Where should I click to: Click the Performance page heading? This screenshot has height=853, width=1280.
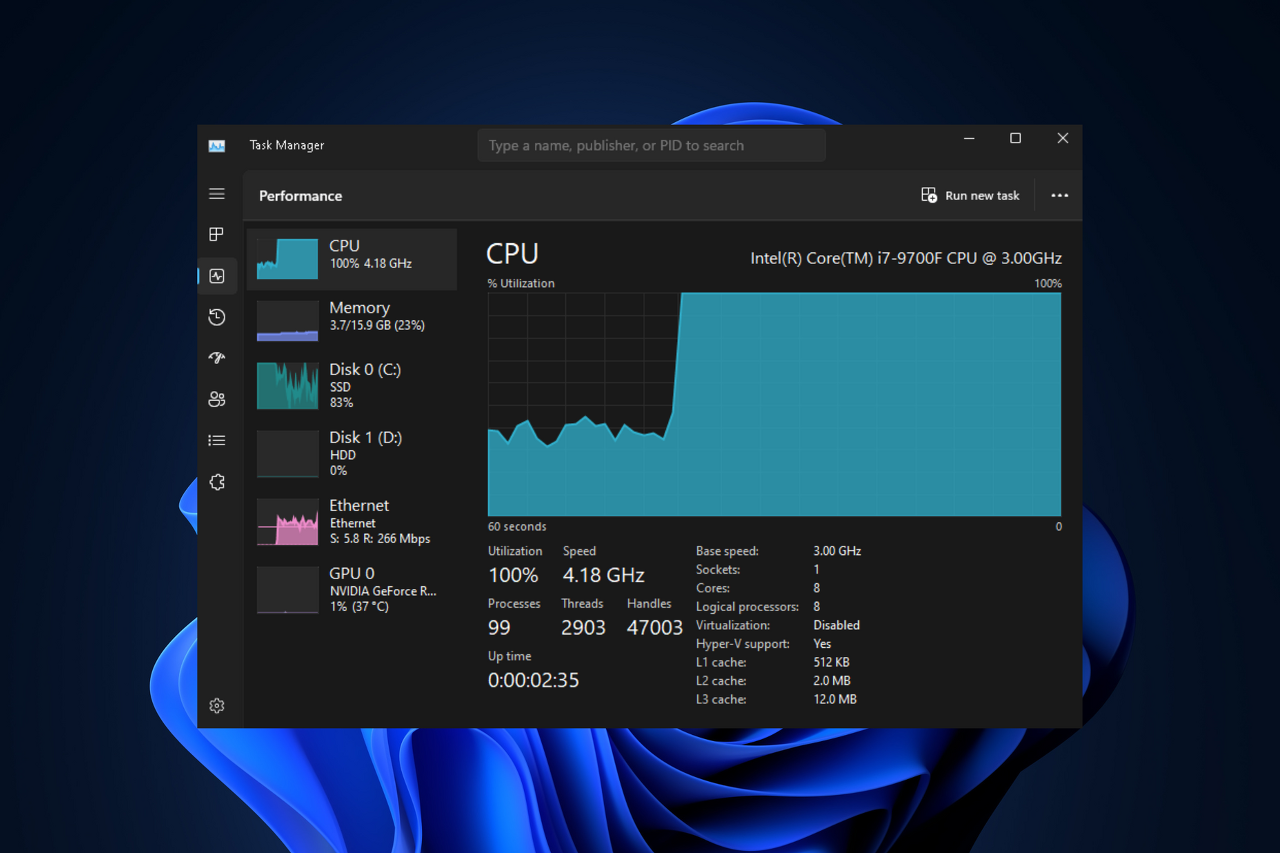pyautogui.click(x=300, y=196)
